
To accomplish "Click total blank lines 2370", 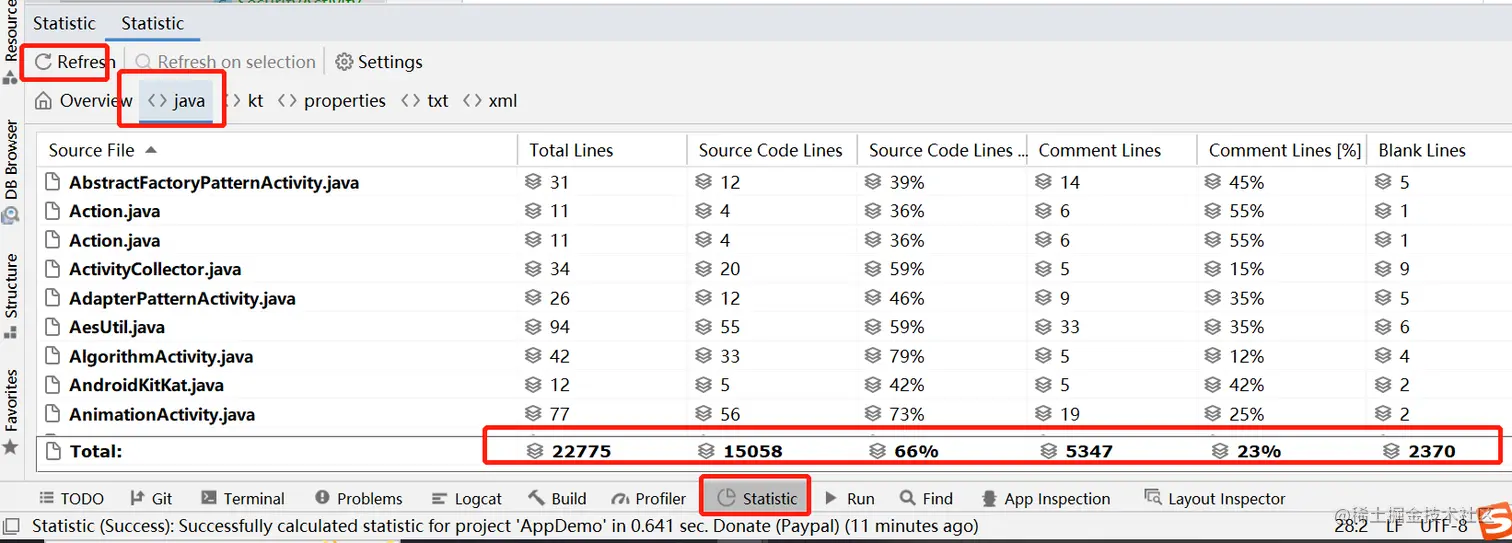I will (1432, 451).
